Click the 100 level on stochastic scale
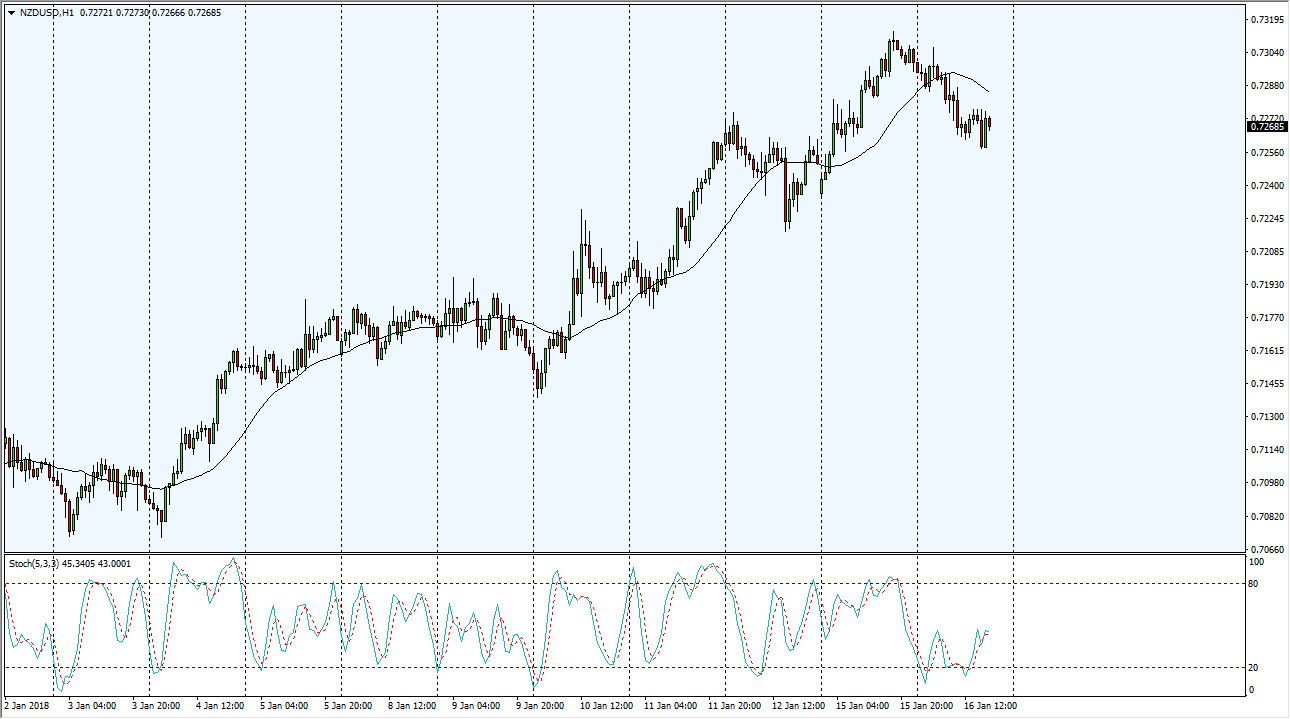Image resolution: width=1290 pixels, height=719 pixels. coord(1259,562)
